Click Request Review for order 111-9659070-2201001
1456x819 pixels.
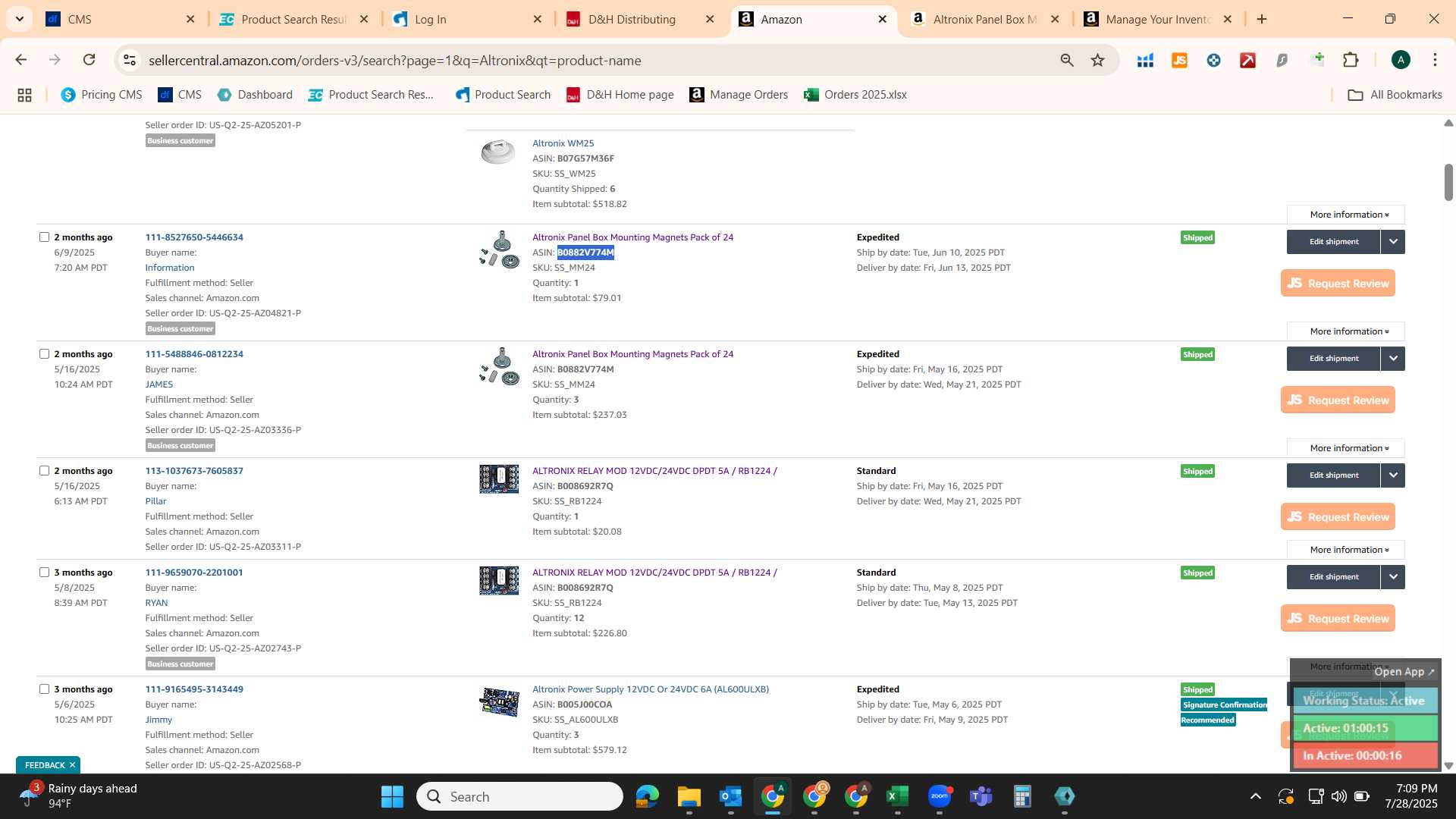click(x=1338, y=619)
